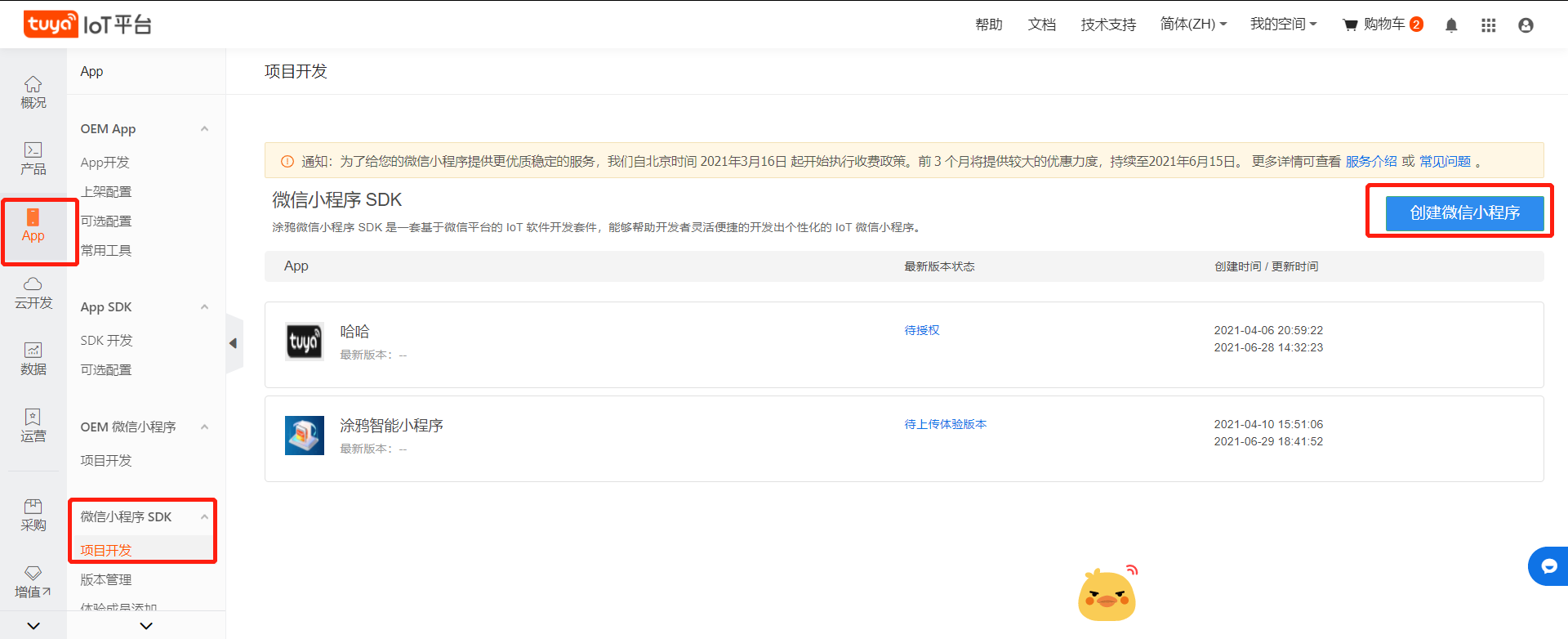
Task: Collapse the 微信小程序 SDK section
Action: coord(204,517)
